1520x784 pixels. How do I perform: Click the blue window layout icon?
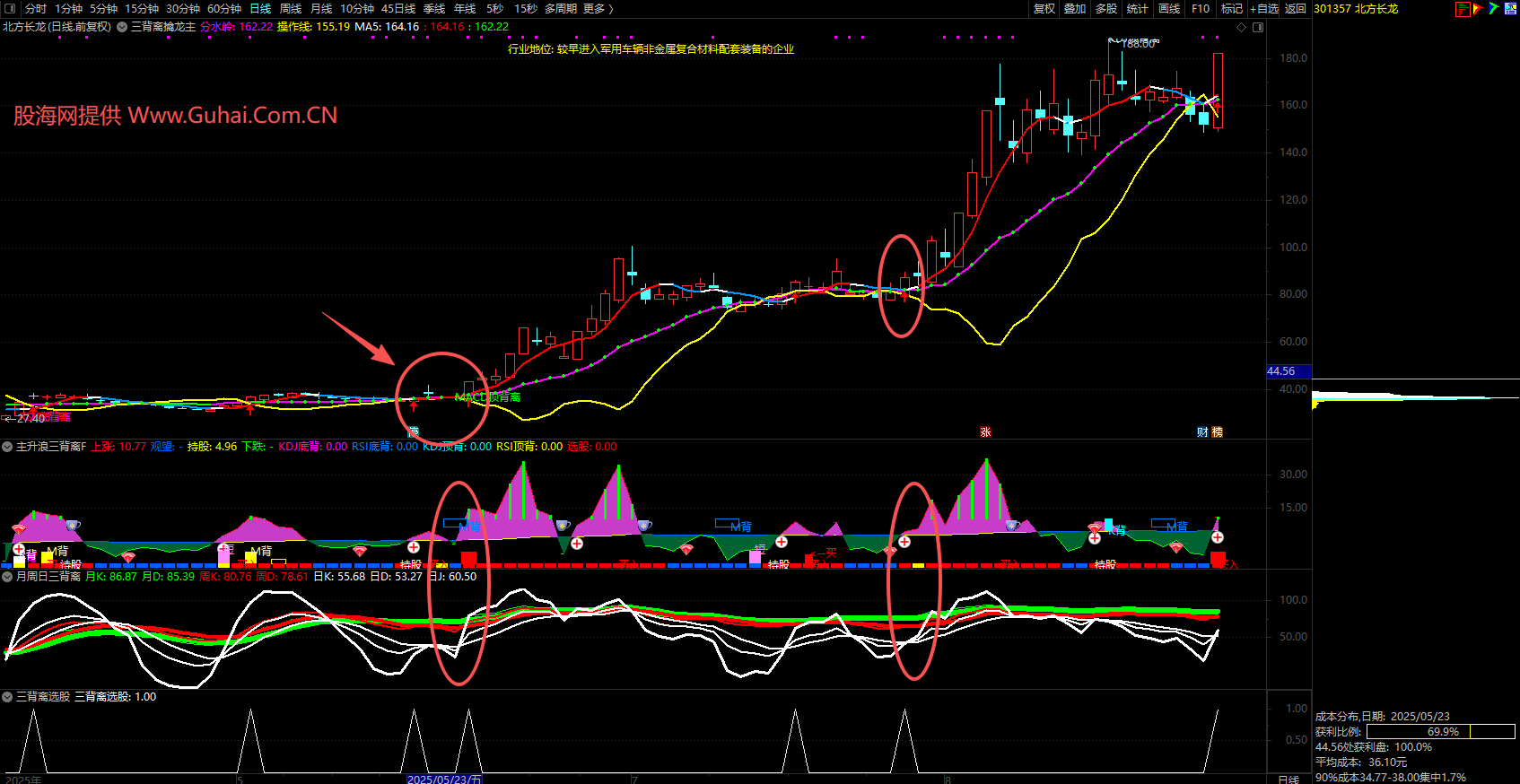click(x=1510, y=9)
